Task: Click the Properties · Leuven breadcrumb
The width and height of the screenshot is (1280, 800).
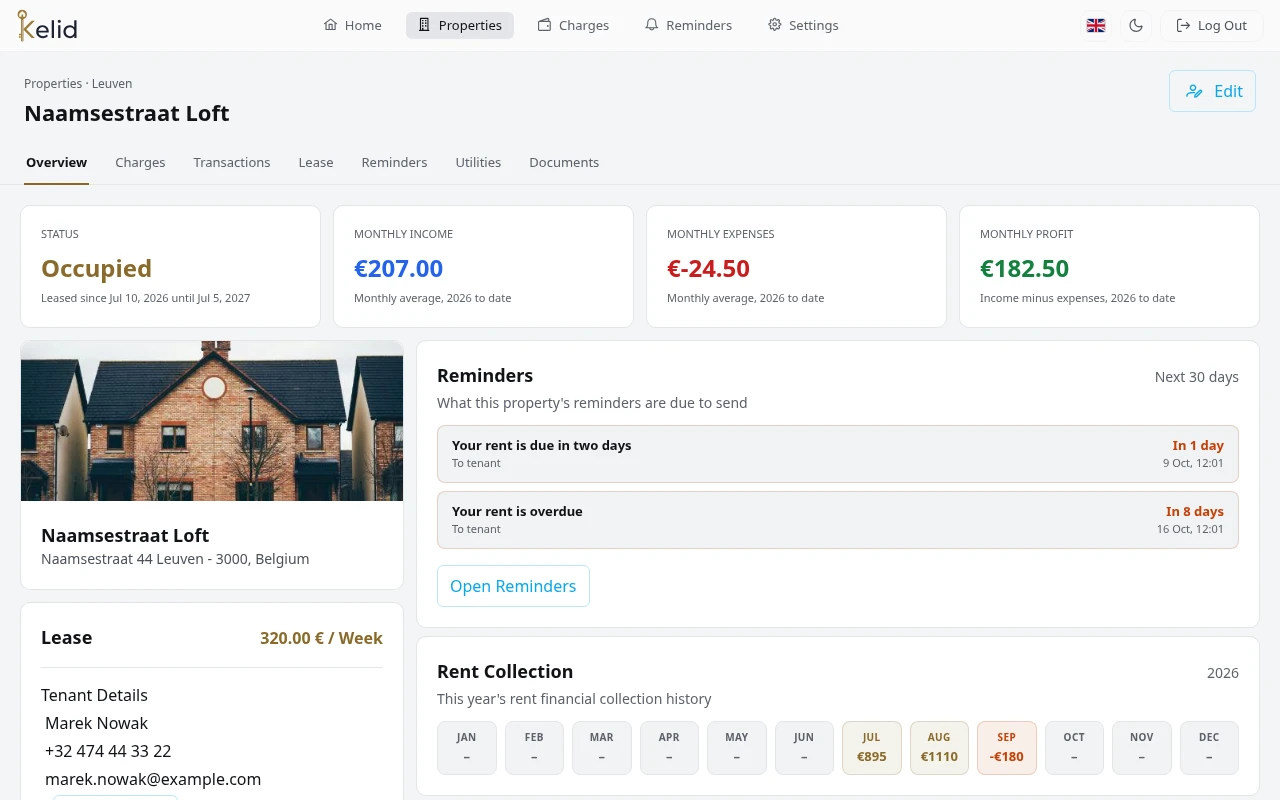Action: tap(78, 84)
